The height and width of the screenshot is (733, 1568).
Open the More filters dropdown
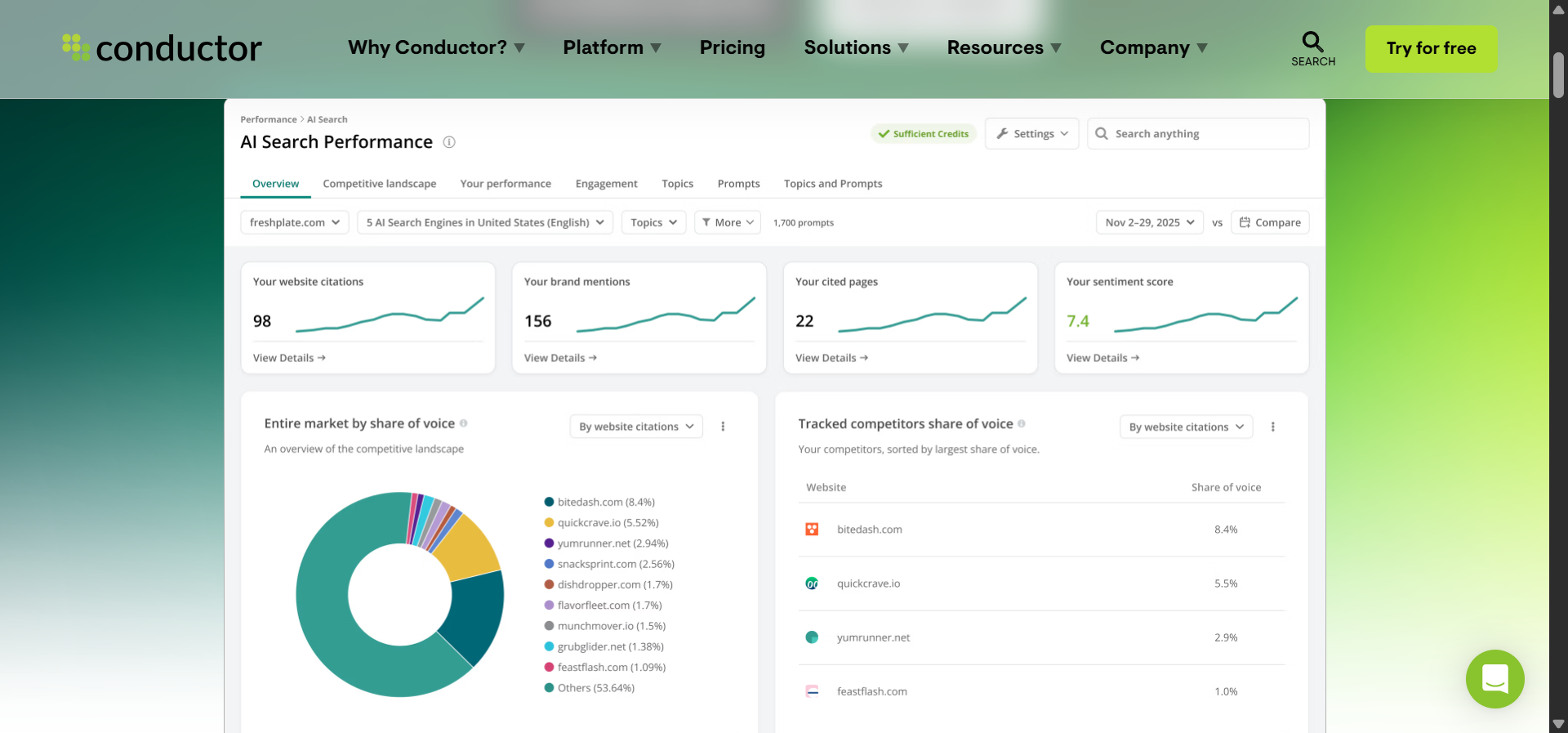[x=728, y=222]
